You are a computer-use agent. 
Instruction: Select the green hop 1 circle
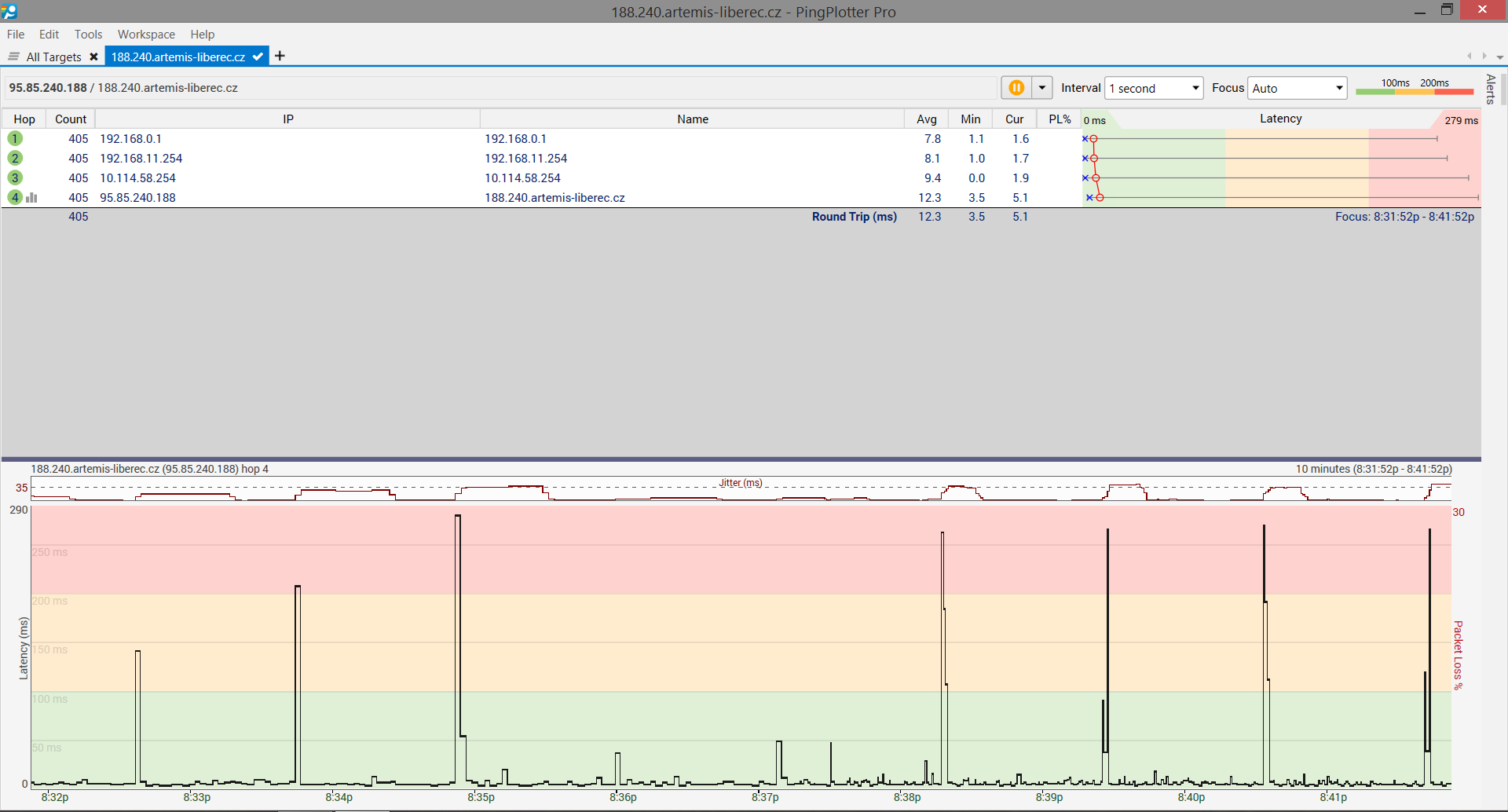pos(15,139)
